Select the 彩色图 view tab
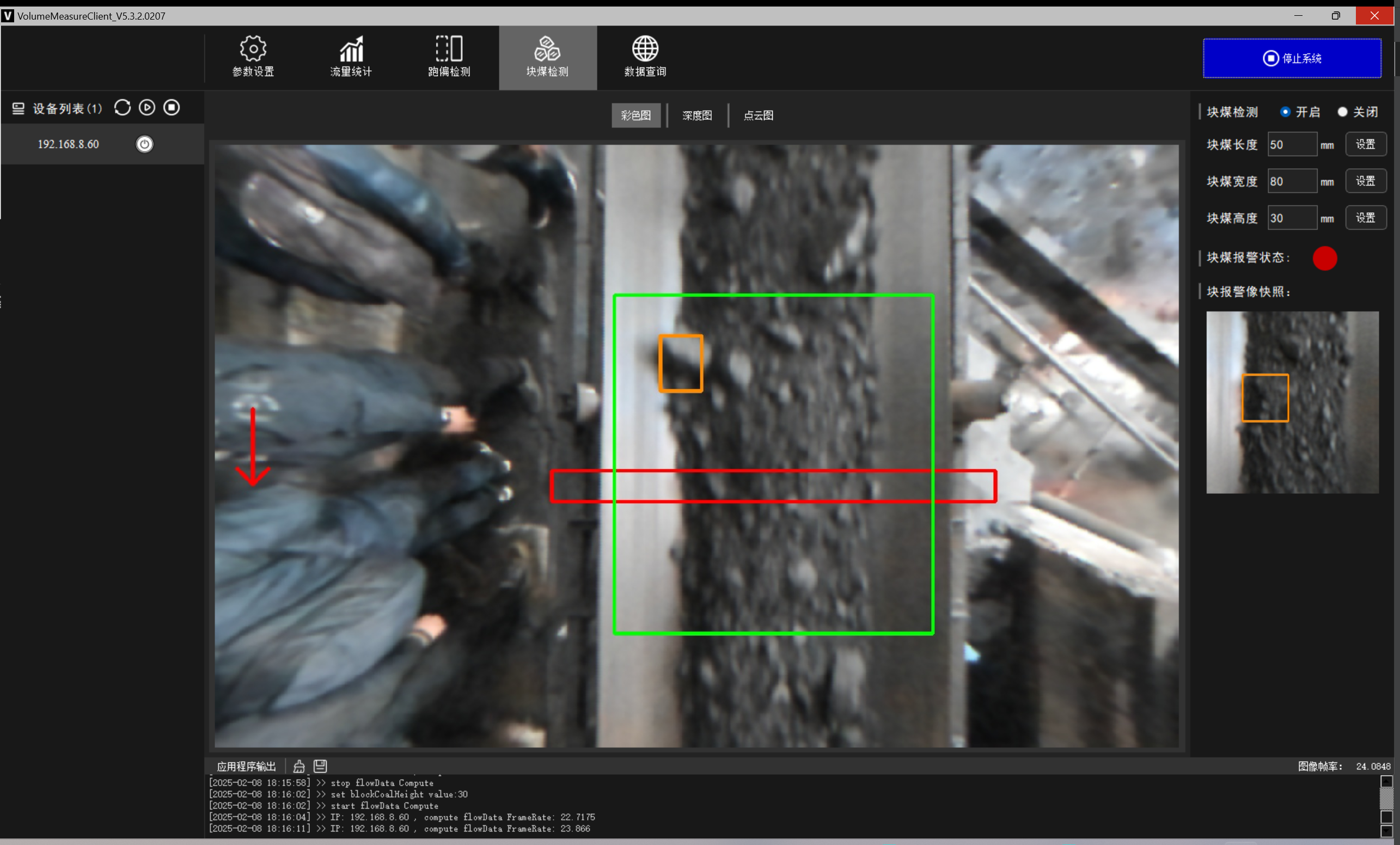 click(636, 115)
